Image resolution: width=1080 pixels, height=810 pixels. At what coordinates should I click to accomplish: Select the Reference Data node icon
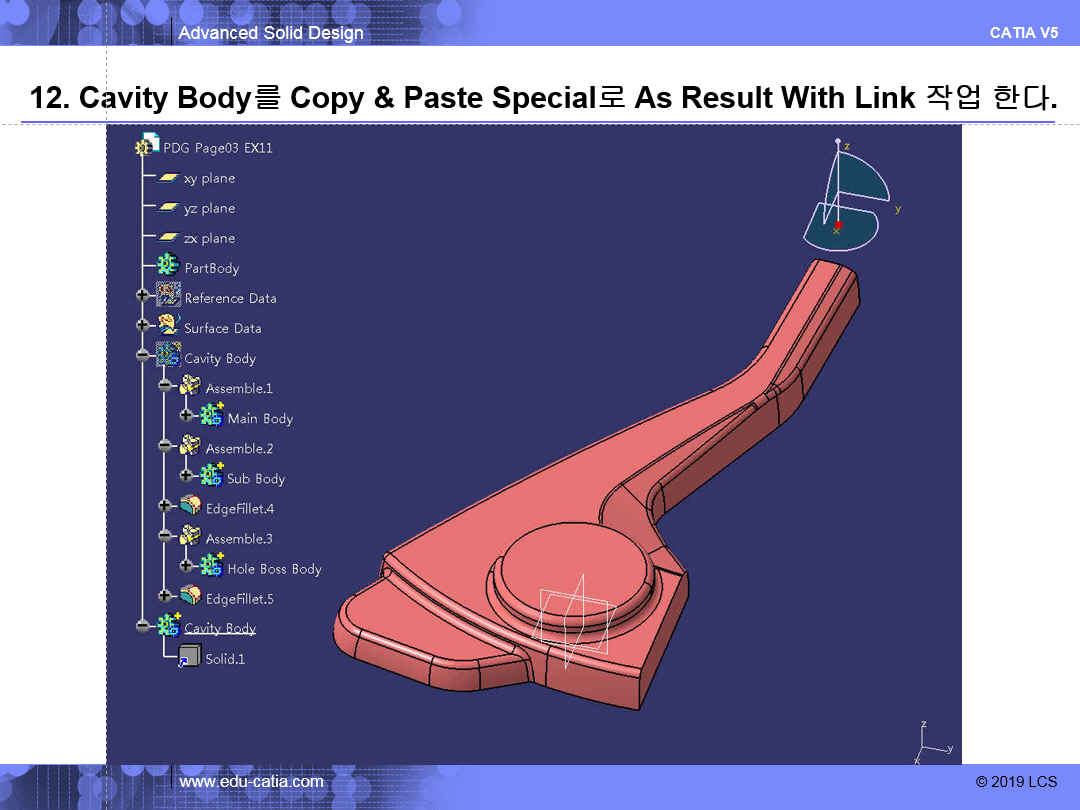(168, 297)
